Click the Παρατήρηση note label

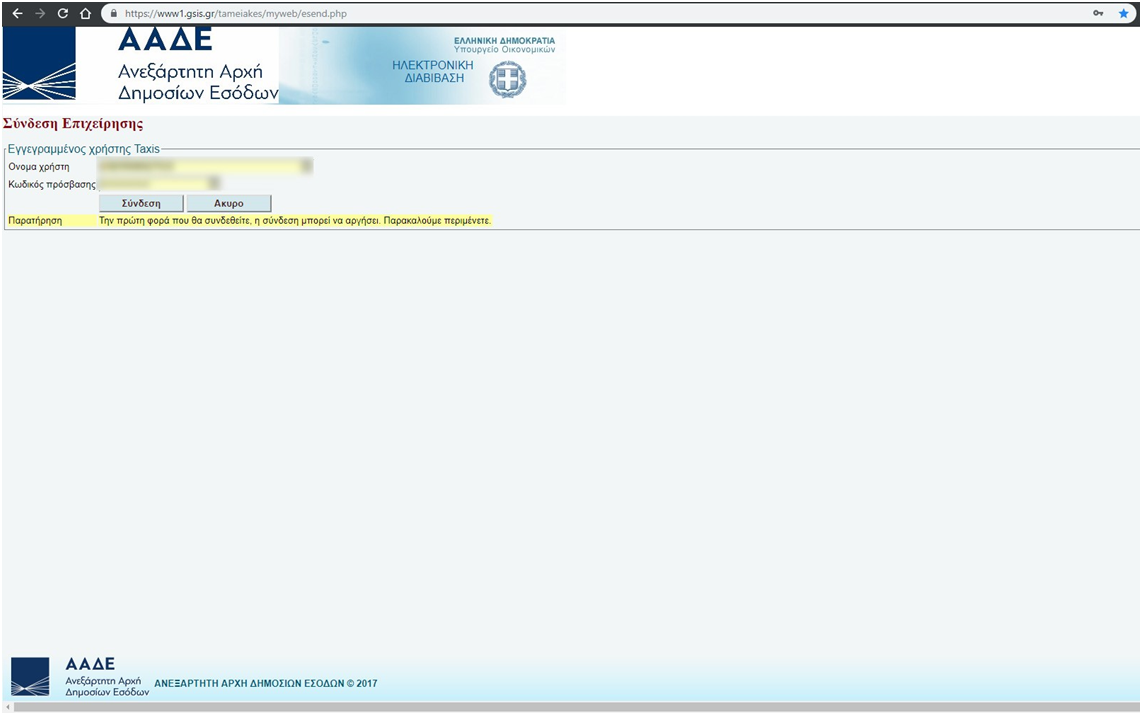pos(36,220)
